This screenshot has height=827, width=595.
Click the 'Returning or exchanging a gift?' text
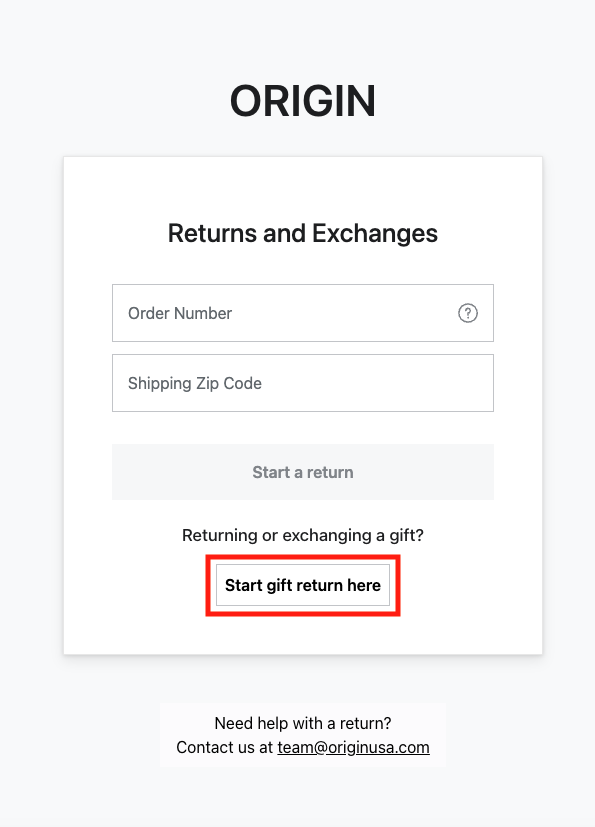(x=303, y=535)
